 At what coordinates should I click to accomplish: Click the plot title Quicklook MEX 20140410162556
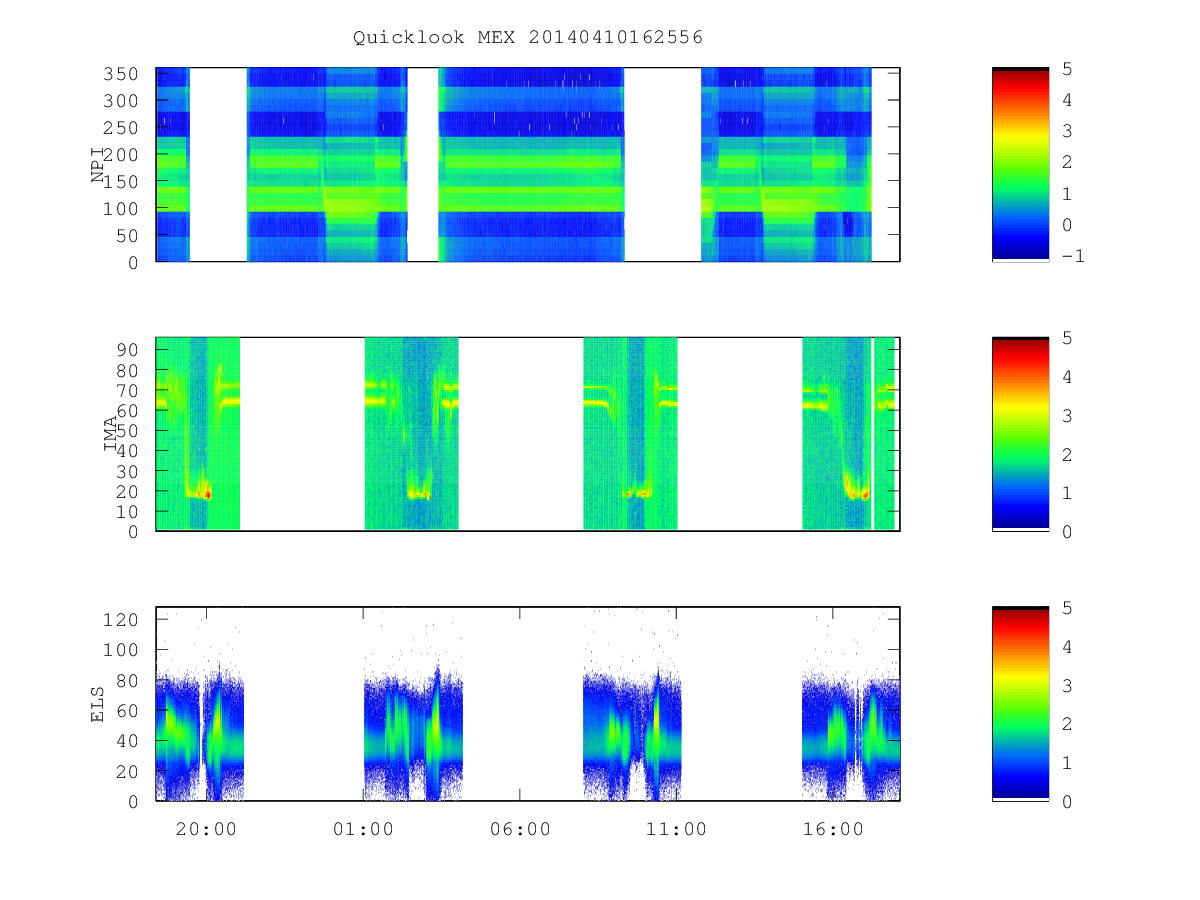click(x=528, y=37)
